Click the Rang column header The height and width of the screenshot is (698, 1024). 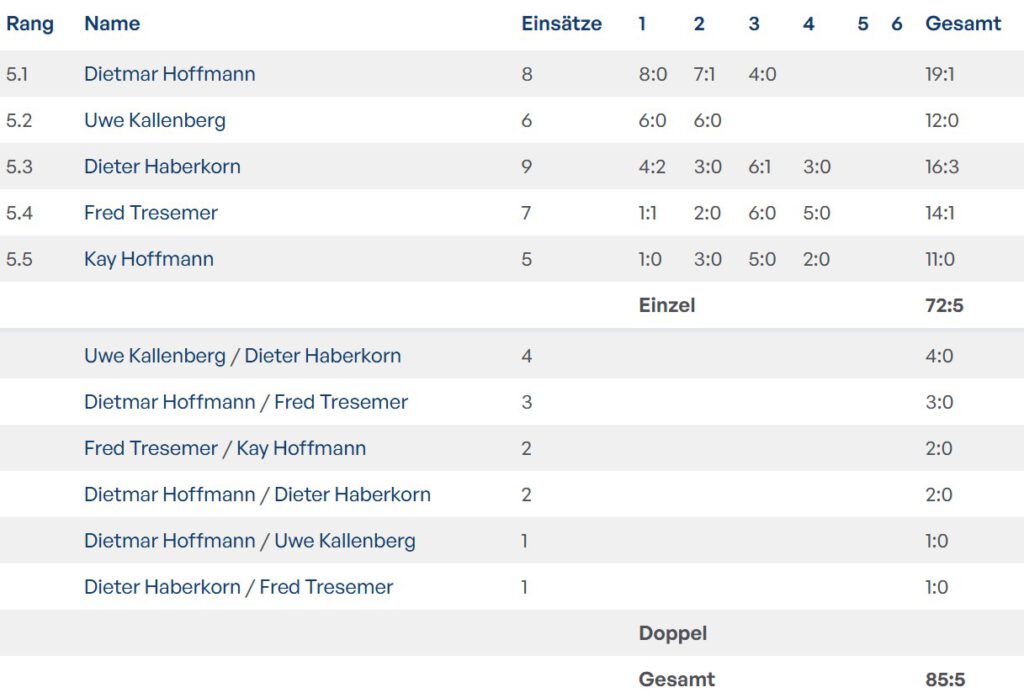[30, 24]
